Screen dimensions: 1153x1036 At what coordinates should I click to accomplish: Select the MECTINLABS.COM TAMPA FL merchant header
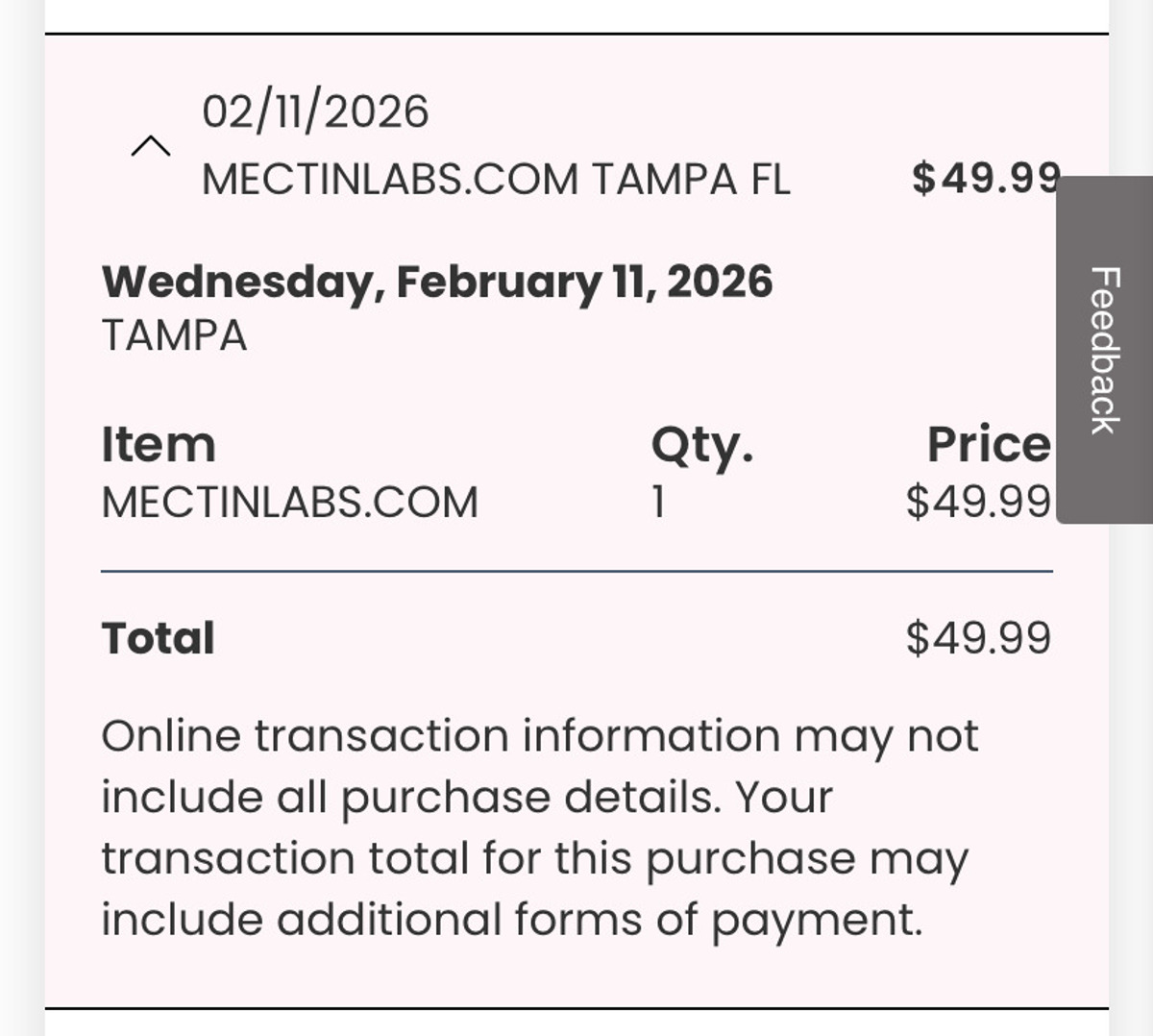pyautogui.click(x=496, y=180)
